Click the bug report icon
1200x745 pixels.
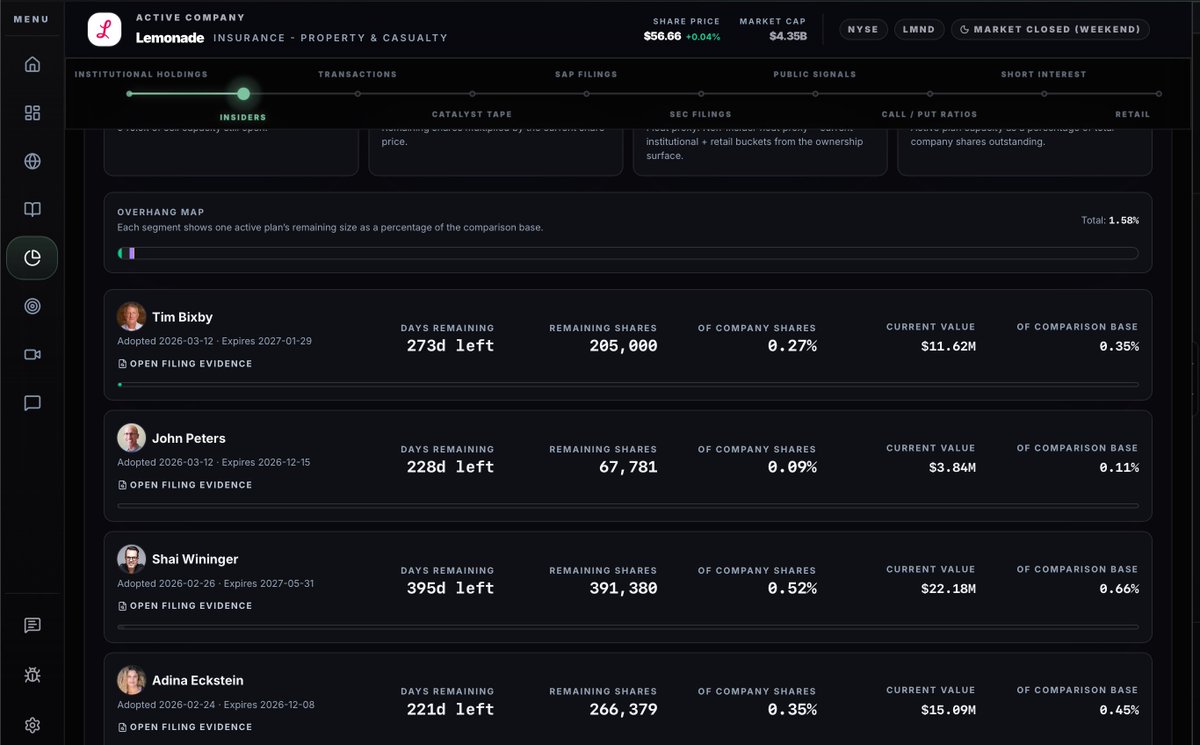pos(32,675)
